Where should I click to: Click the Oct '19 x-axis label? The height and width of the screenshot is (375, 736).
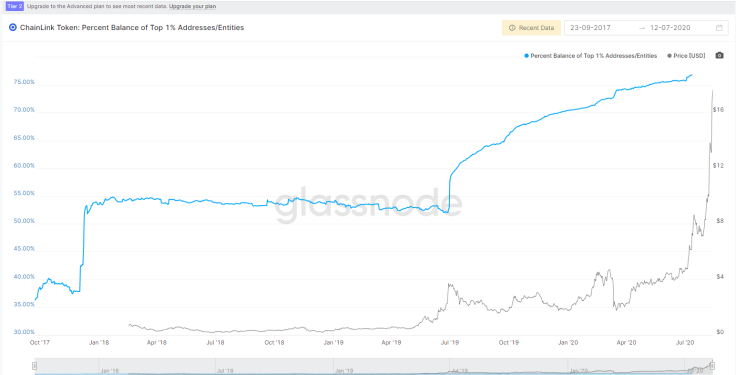point(509,343)
